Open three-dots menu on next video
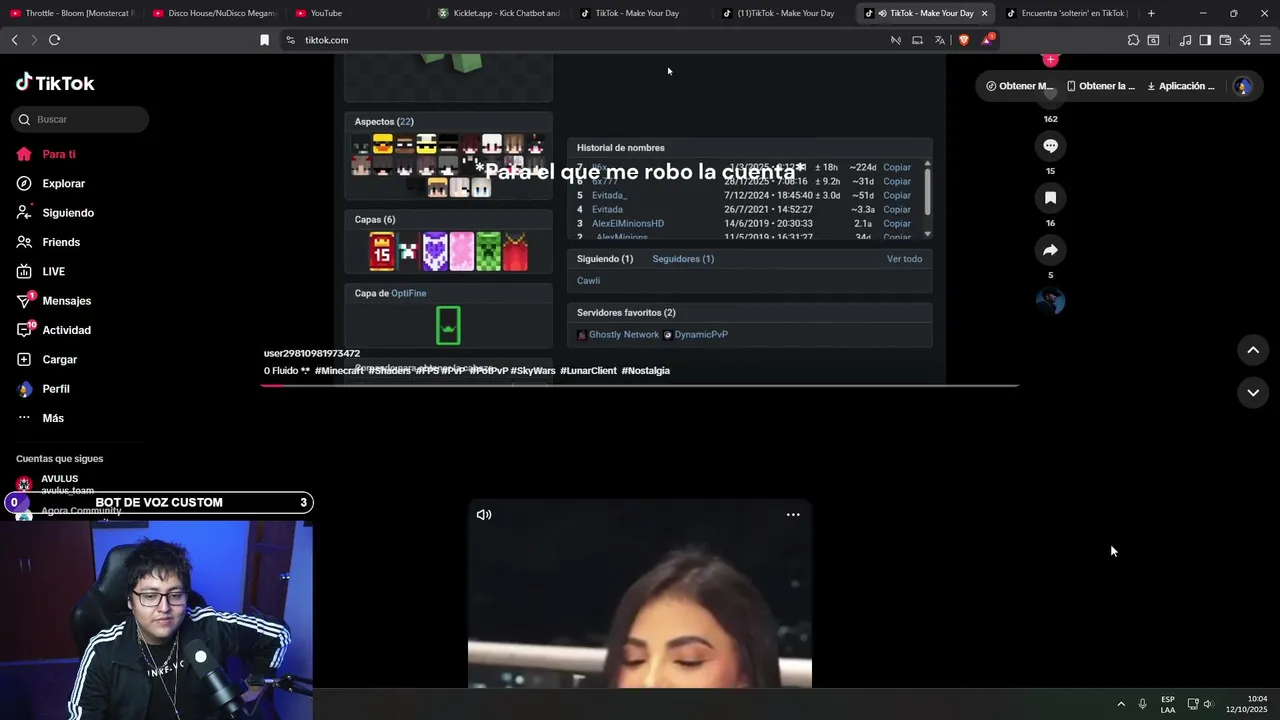The width and height of the screenshot is (1280, 720). coord(793,515)
